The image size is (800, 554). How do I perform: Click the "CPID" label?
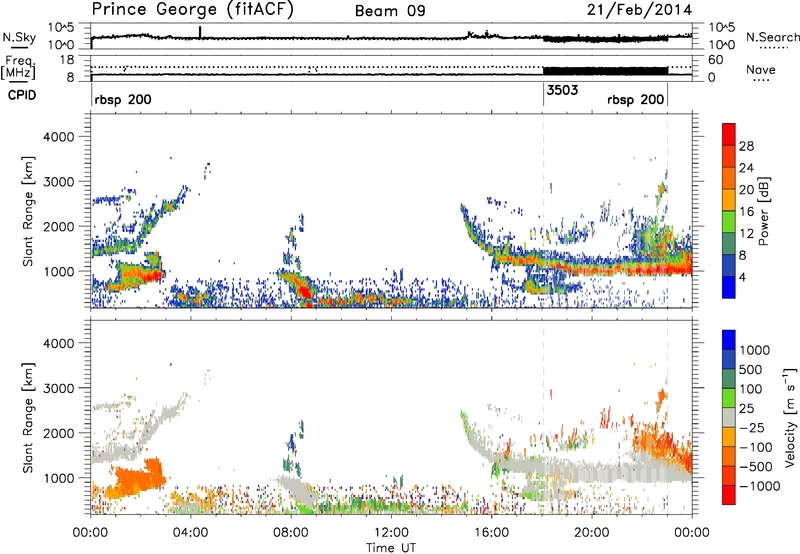[22, 95]
